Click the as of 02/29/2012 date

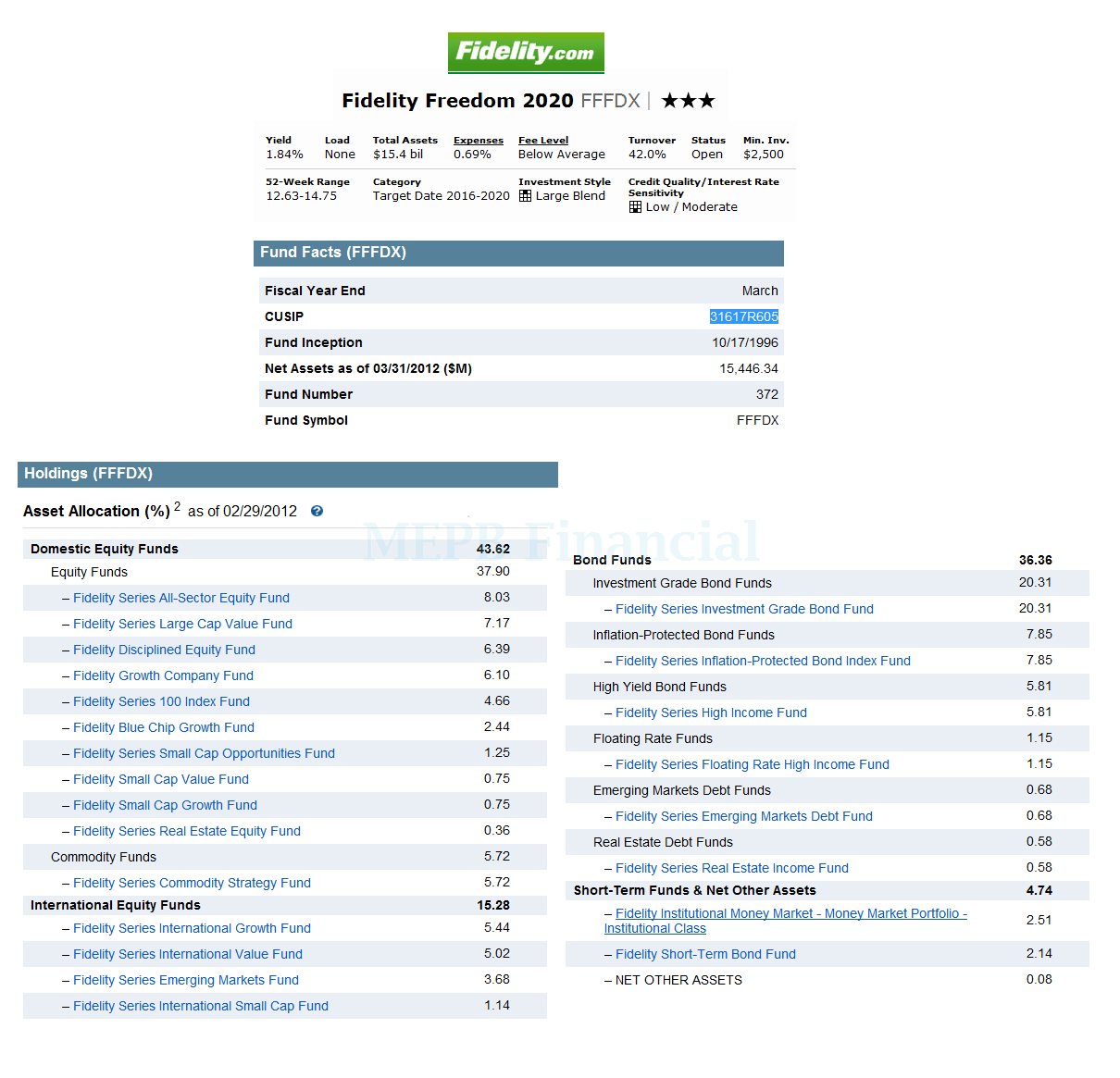(x=243, y=511)
